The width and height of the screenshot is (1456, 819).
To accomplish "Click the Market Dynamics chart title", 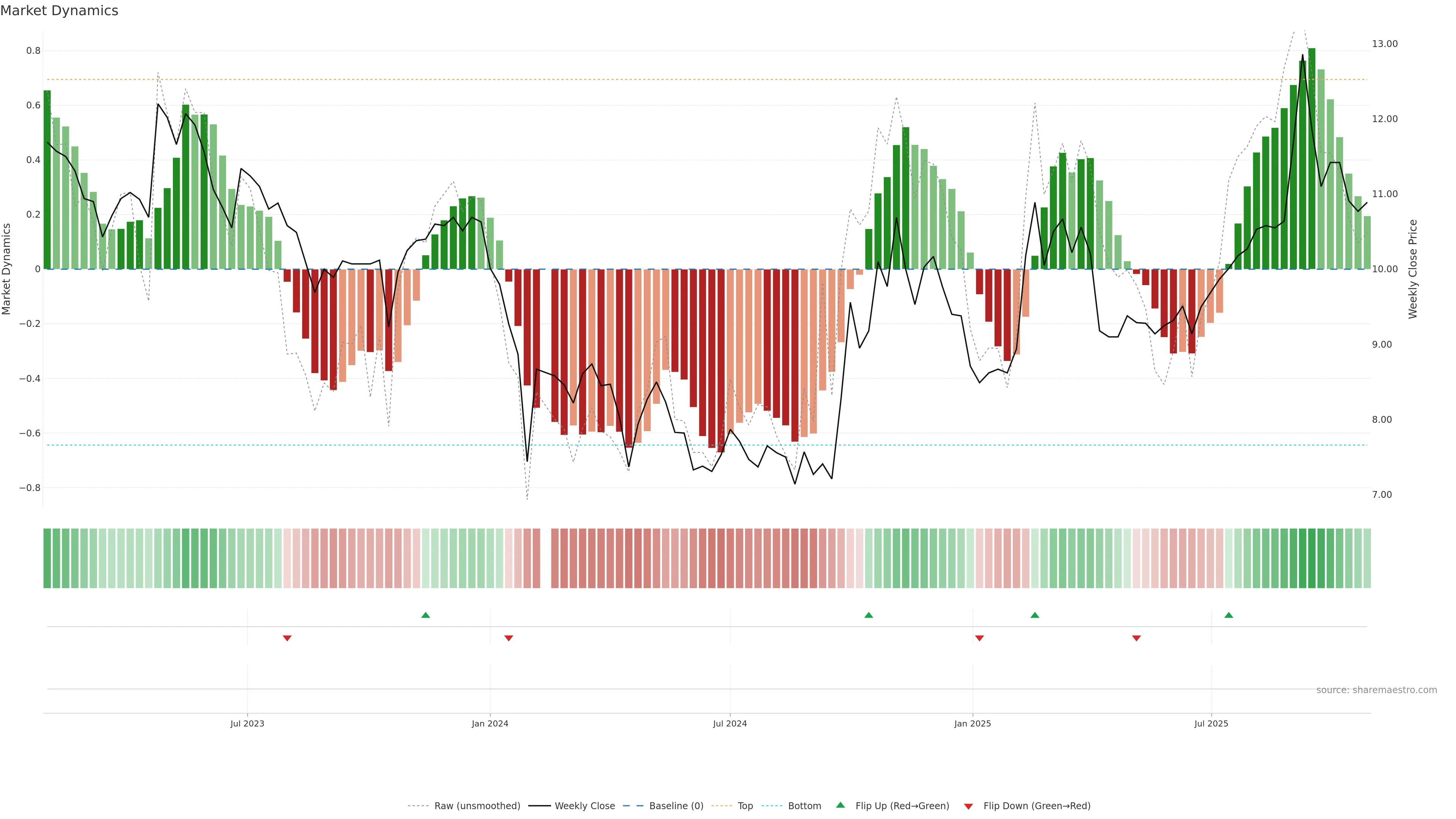I will [60, 11].
